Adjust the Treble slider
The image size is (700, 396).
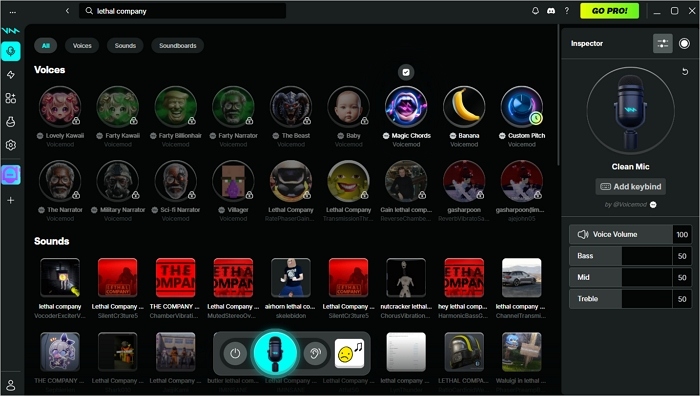621,299
